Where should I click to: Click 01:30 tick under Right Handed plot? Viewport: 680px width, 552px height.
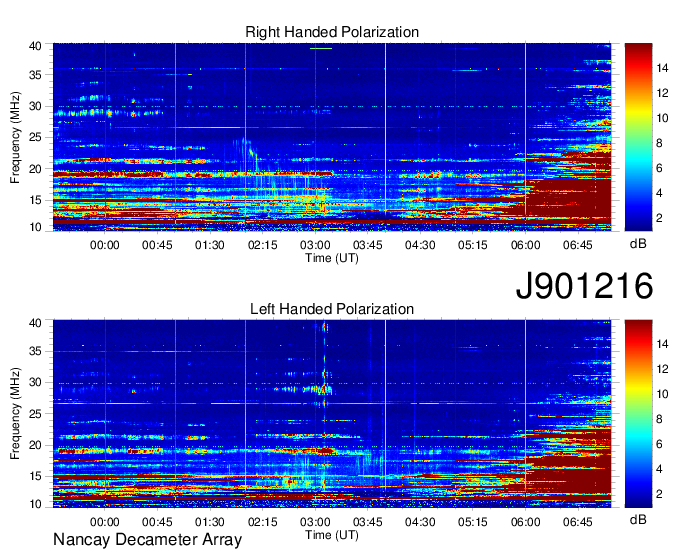[210, 245]
